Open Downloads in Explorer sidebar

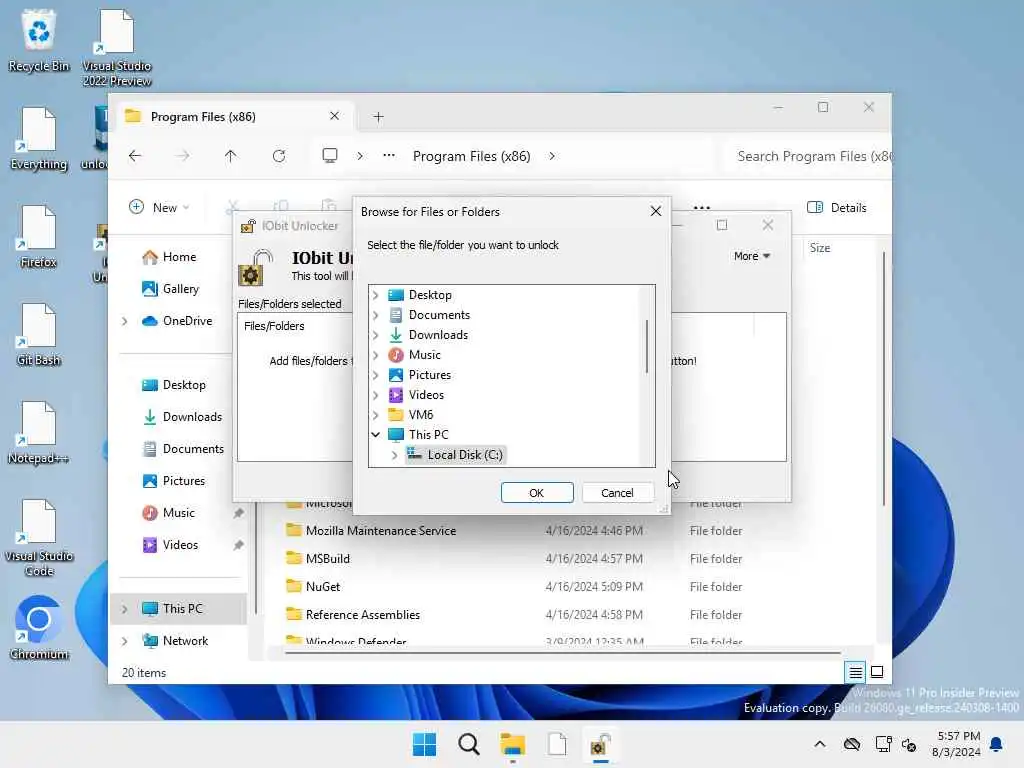coord(182,417)
